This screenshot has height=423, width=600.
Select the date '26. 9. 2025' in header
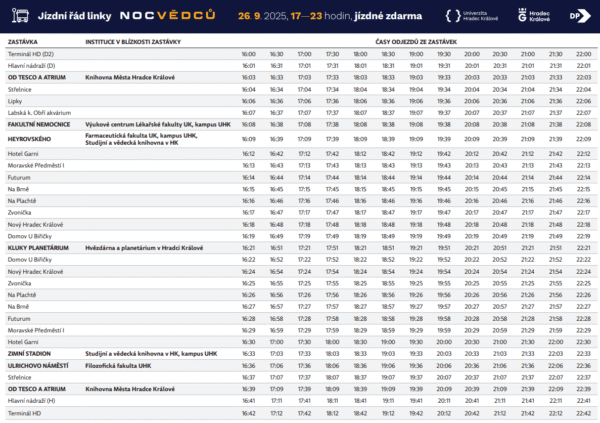point(262,16)
